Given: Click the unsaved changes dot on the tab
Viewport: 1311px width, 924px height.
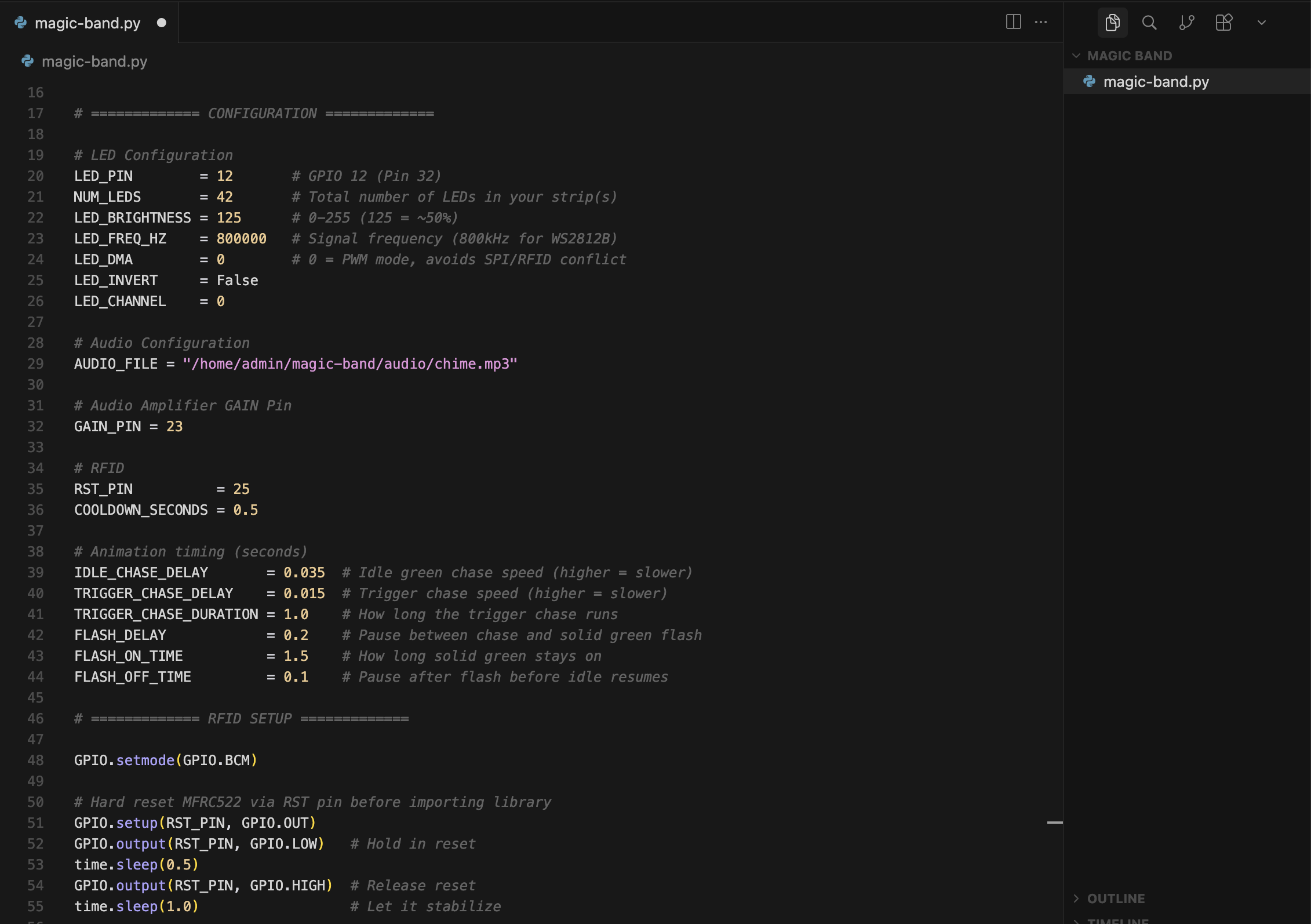Looking at the screenshot, I should coord(162,23).
